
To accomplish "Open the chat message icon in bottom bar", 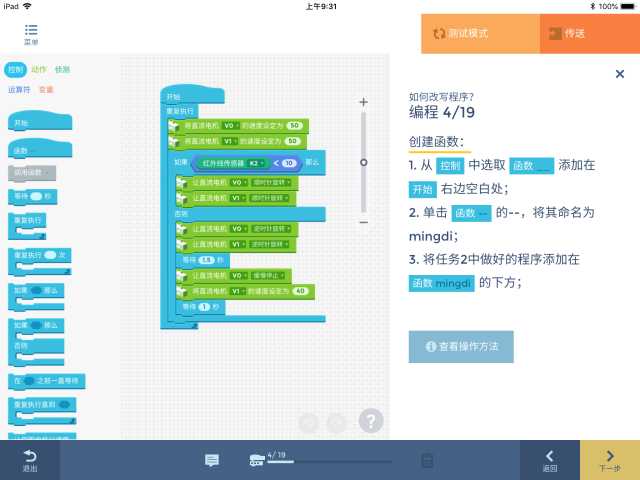I will [x=212, y=460].
